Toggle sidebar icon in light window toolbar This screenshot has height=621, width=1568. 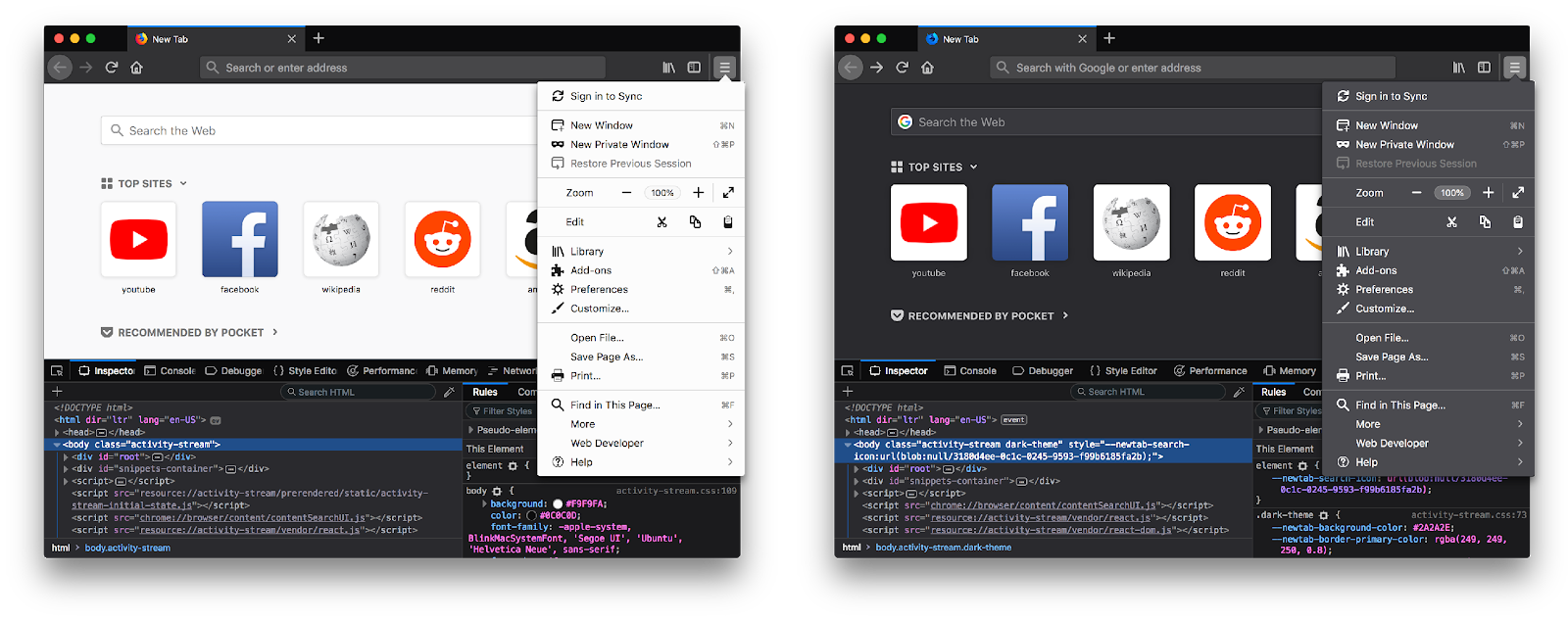coord(694,68)
